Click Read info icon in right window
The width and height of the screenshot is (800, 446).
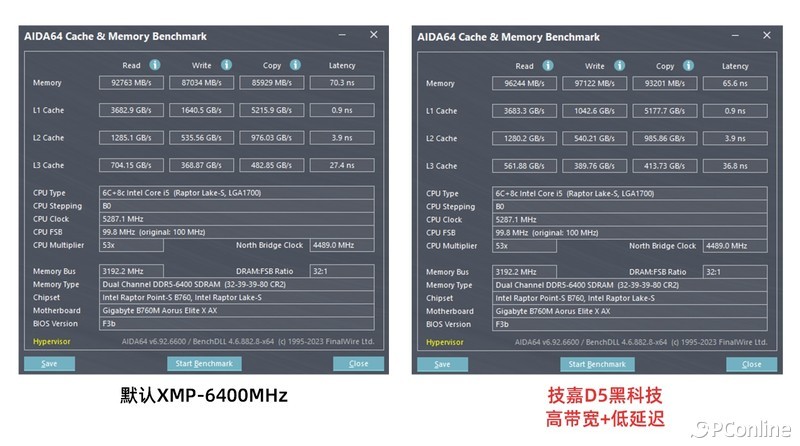coord(547,65)
